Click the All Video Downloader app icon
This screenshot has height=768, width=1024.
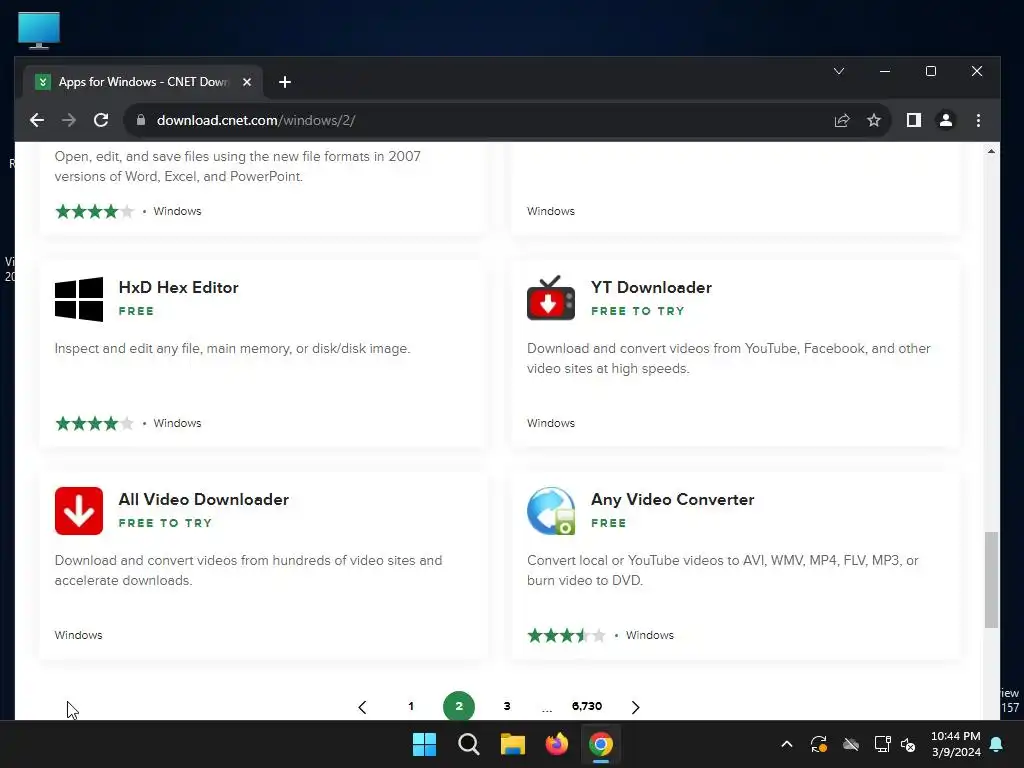pos(79,511)
